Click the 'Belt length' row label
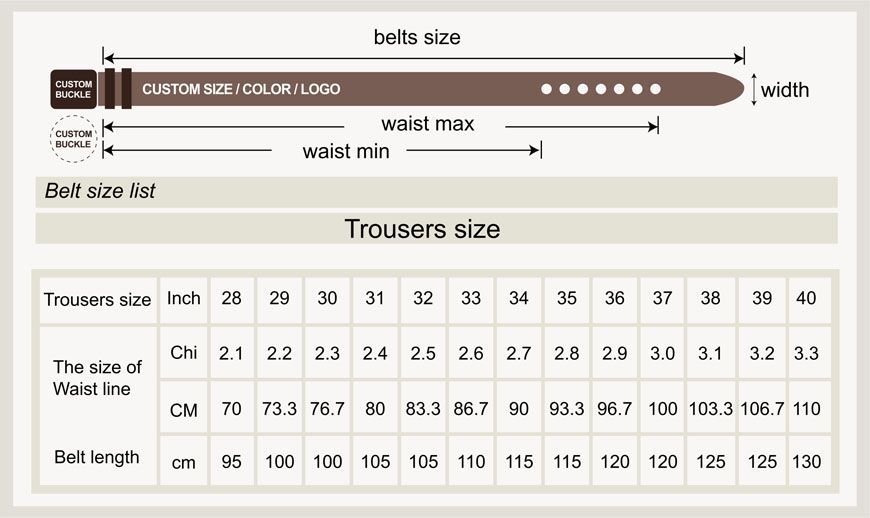Viewport: 870px width, 518px height. click(97, 458)
